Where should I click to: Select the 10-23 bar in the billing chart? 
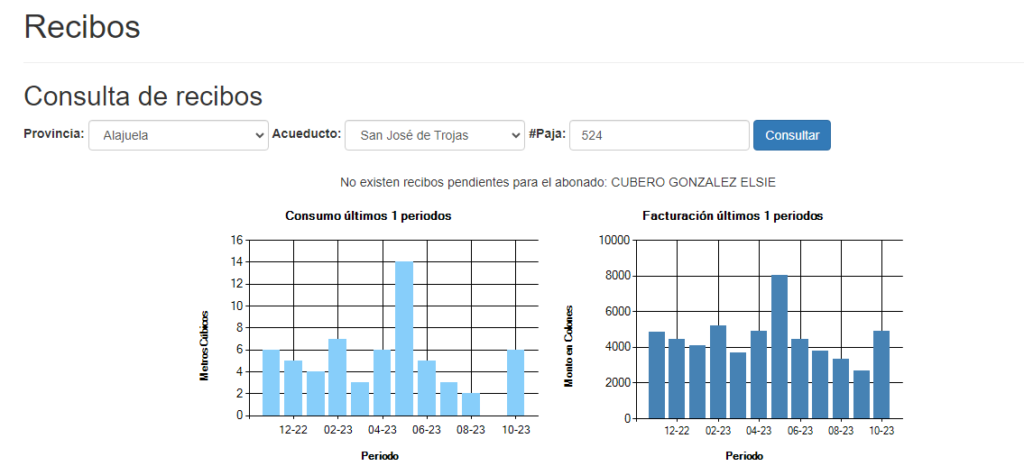[x=881, y=374]
